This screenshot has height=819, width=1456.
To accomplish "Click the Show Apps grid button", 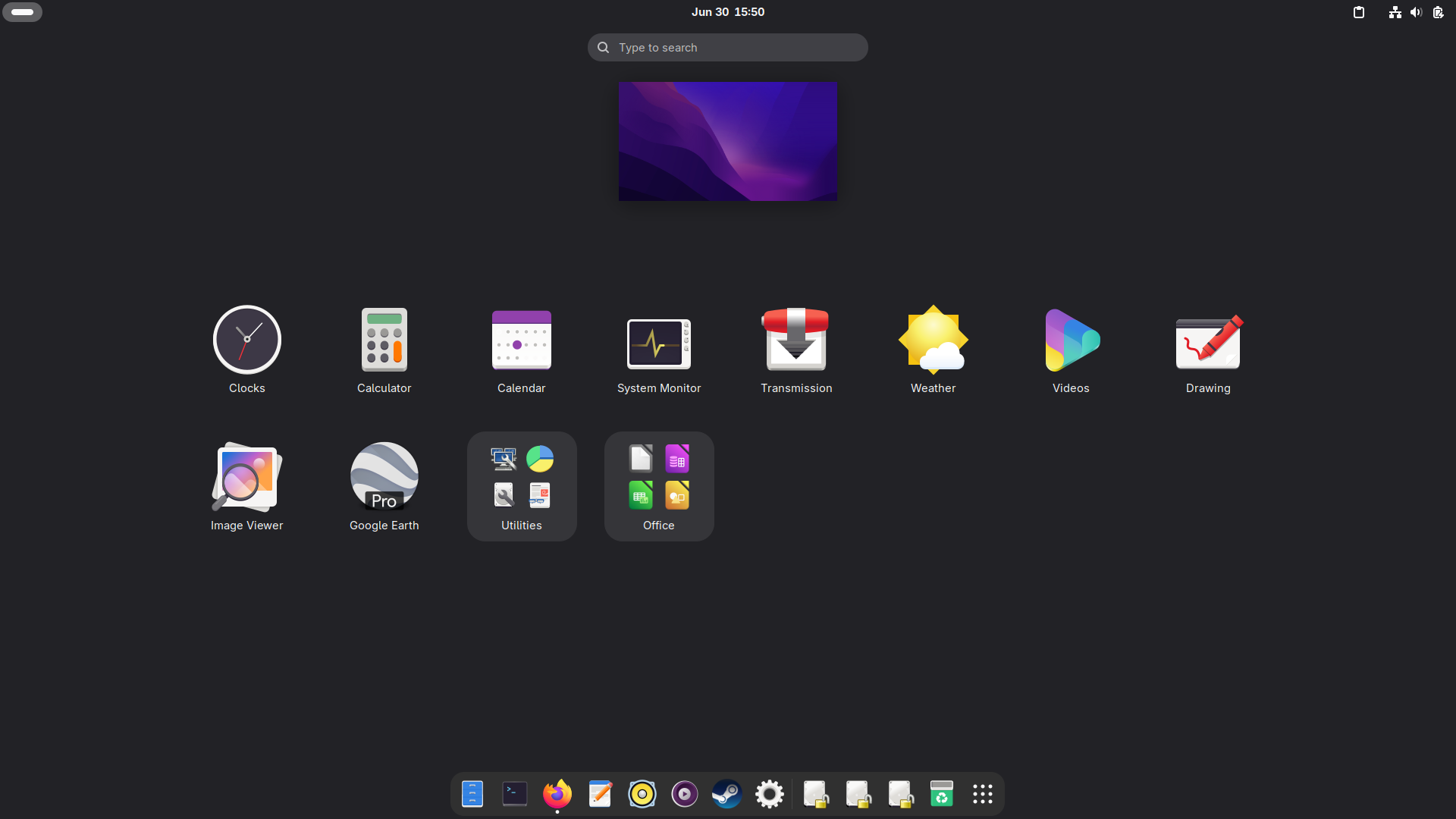I will pyautogui.click(x=983, y=794).
